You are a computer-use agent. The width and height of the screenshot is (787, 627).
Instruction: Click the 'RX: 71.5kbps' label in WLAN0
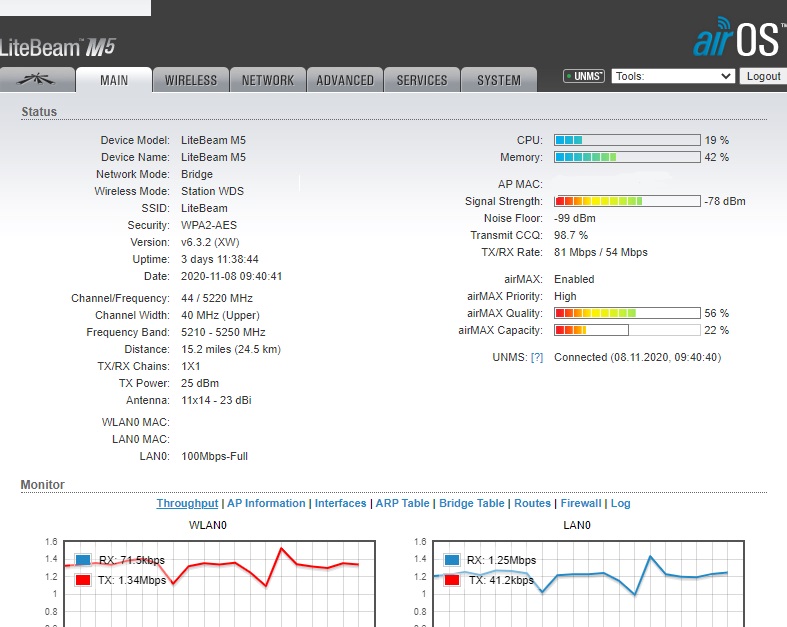pyautogui.click(x=132, y=560)
